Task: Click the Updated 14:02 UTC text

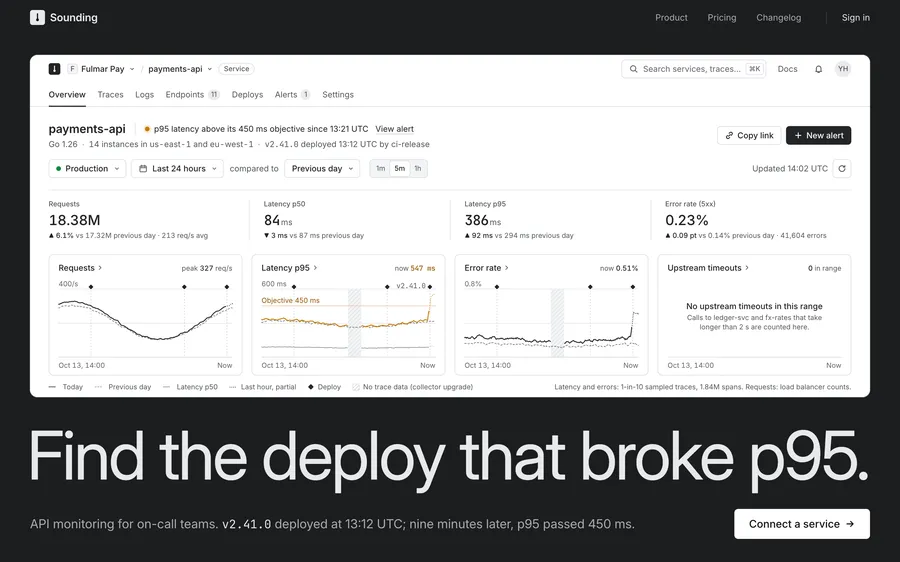Action: click(x=790, y=169)
